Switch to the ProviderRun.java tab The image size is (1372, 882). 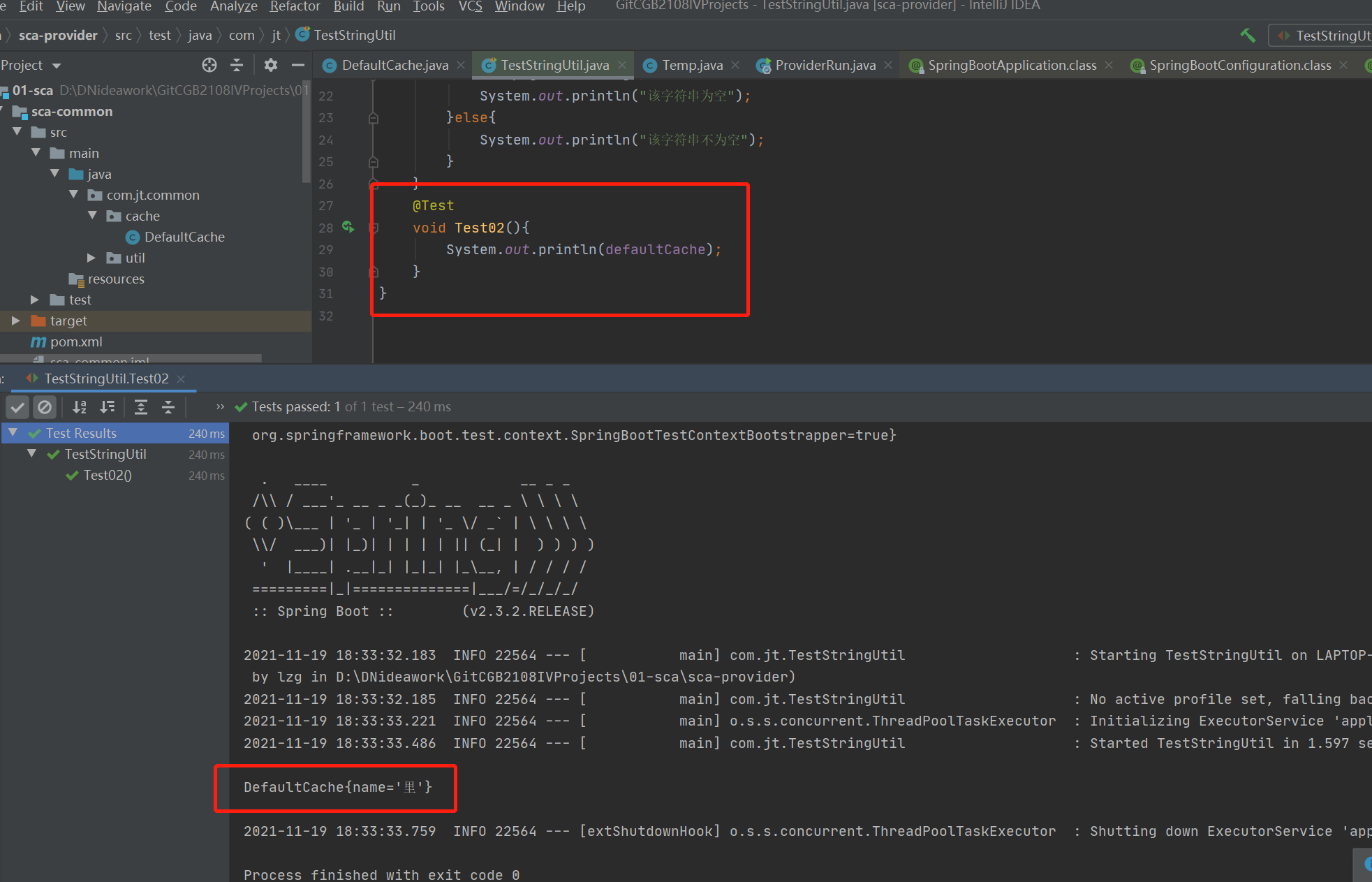[825, 65]
